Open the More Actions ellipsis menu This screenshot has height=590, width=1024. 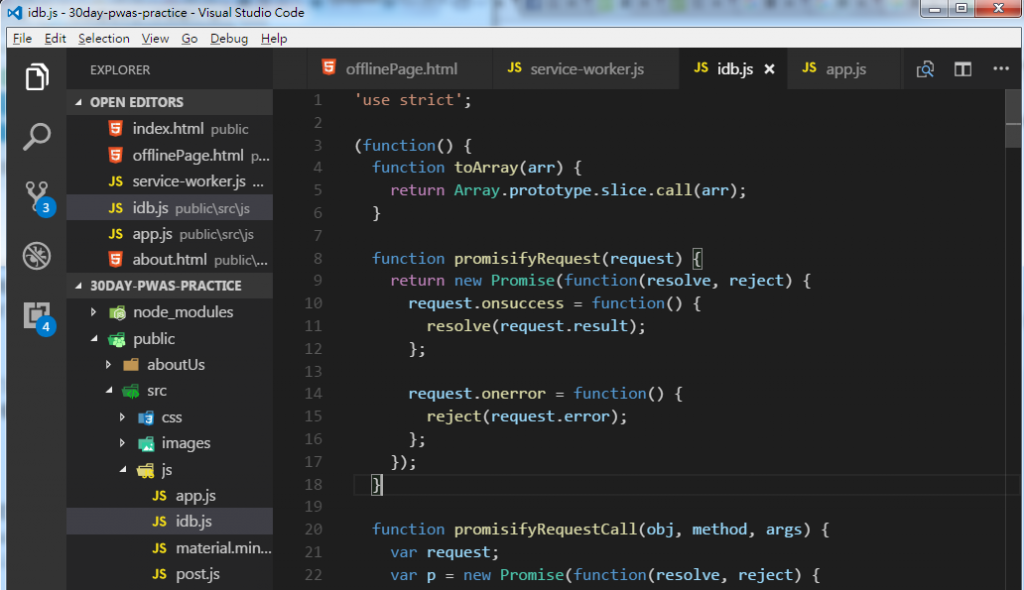(1000, 69)
